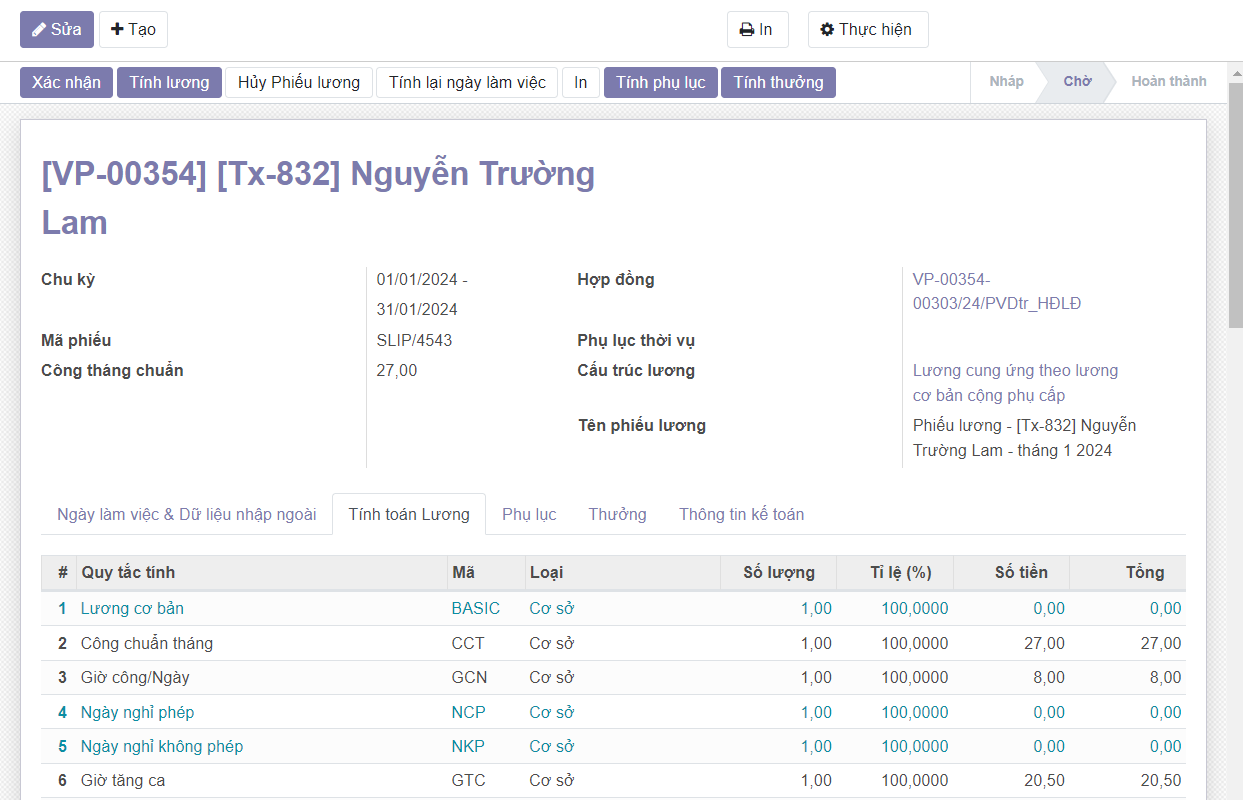Click the Sửa edit button
The width and height of the screenshot is (1243, 800).
click(57, 30)
